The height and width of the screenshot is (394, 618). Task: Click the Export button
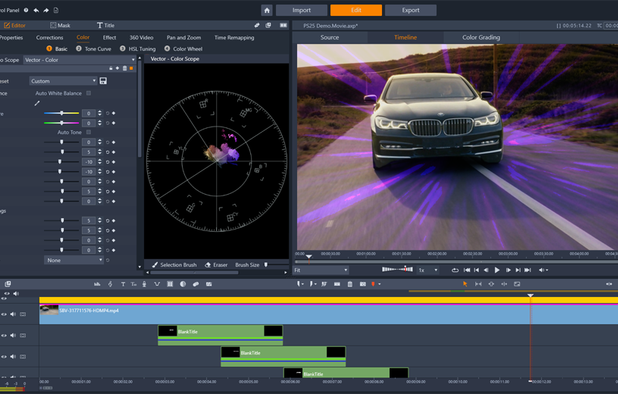pos(411,10)
